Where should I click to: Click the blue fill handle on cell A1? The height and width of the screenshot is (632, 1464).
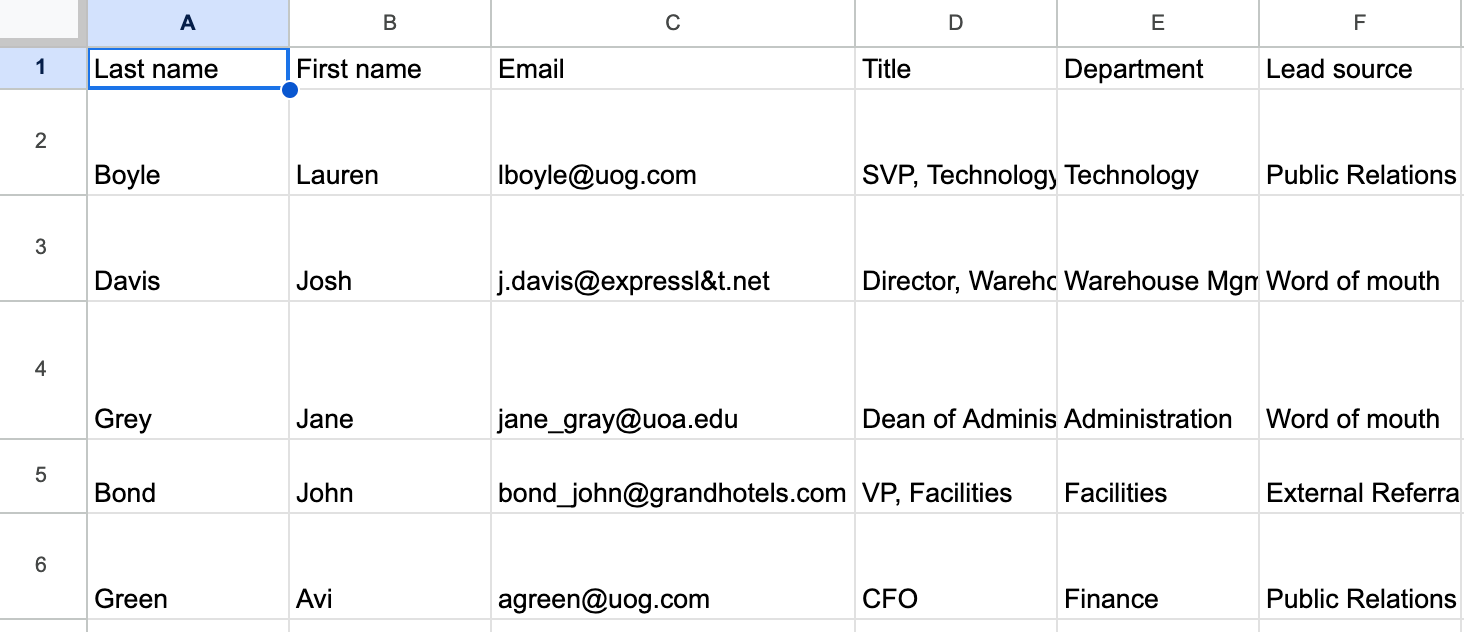[x=290, y=90]
